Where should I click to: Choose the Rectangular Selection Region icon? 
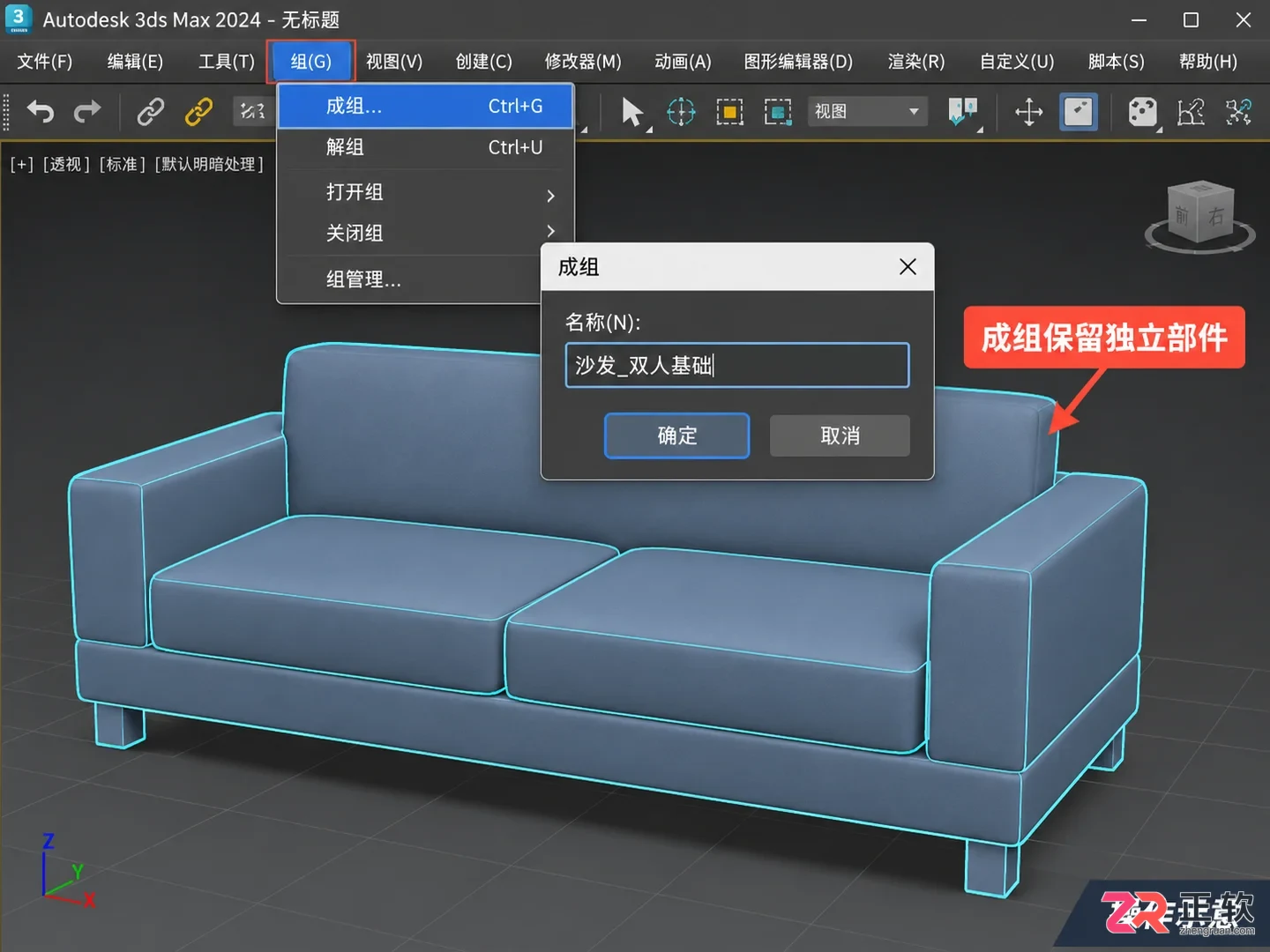[729, 112]
